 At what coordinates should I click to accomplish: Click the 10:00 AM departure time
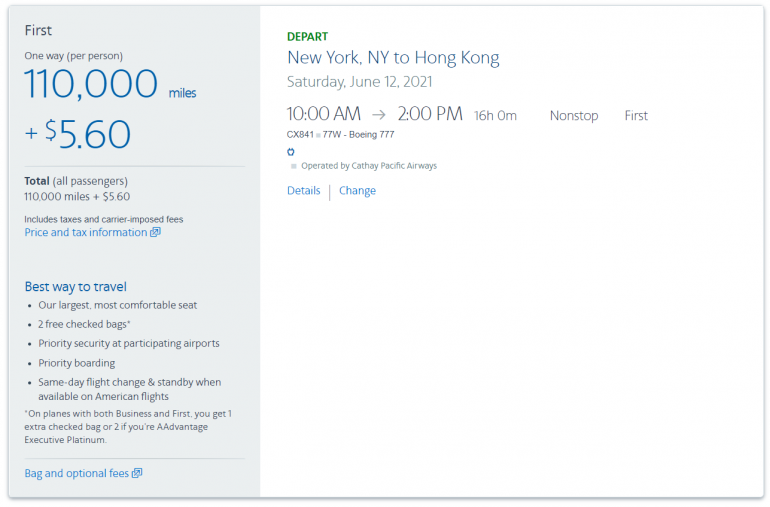(324, 114)
